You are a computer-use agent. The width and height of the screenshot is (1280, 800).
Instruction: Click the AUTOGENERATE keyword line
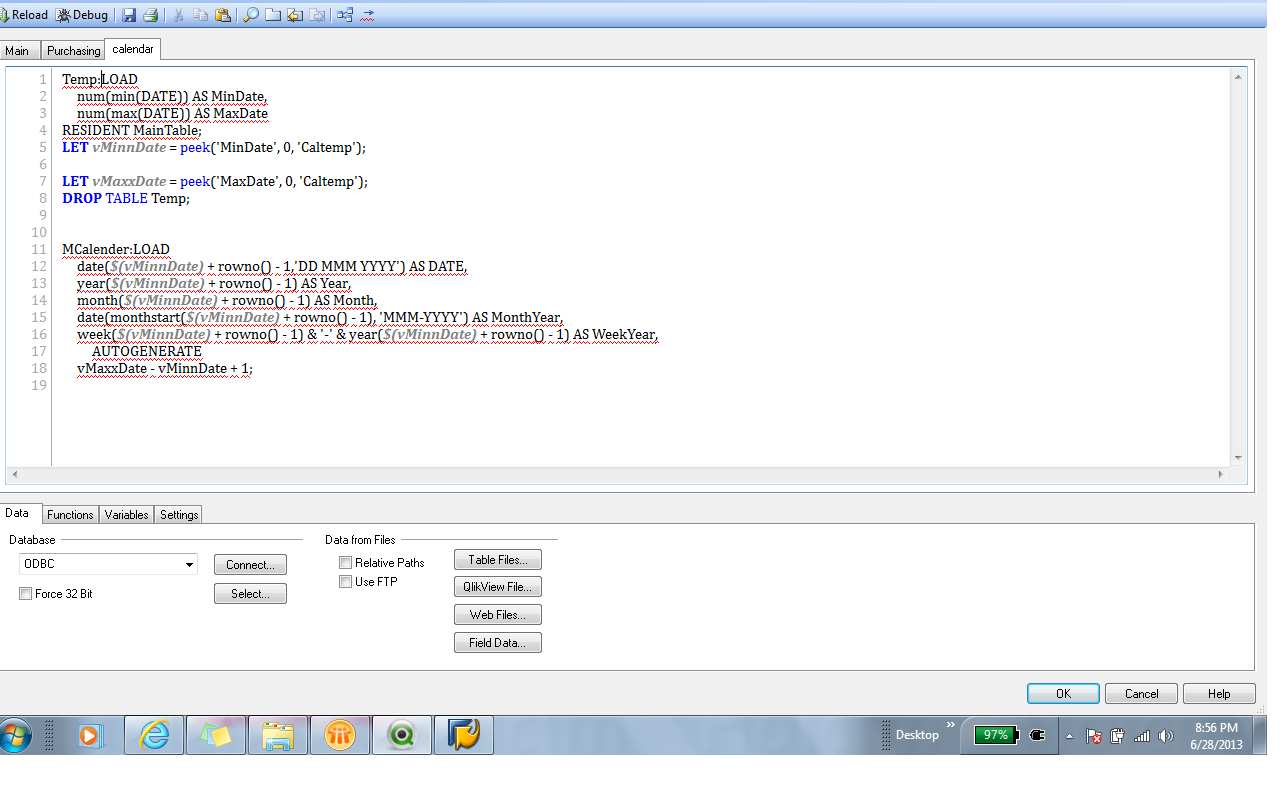click(x=147, y=352)
